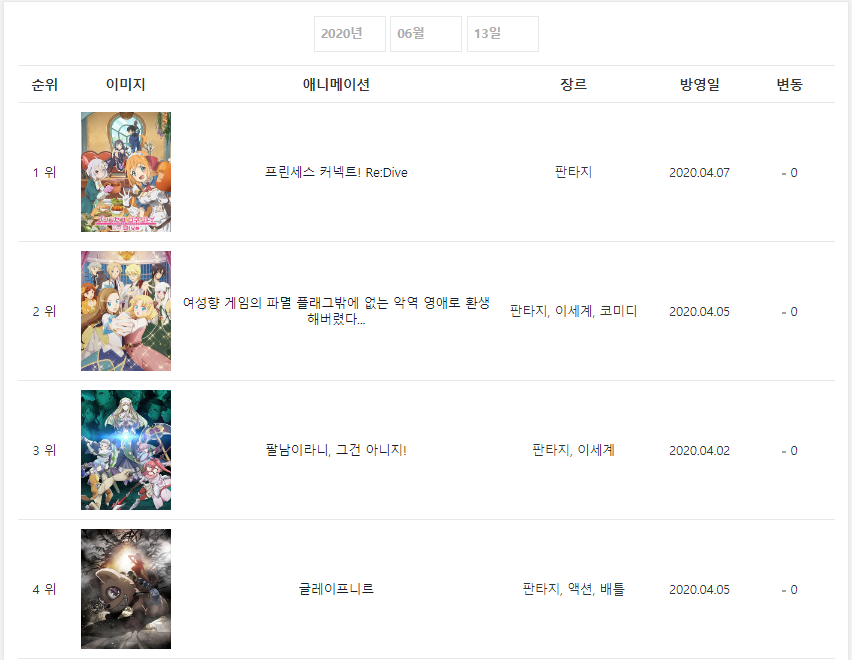Click the 방영일 column header
Viewport: 852px width, 660px height.
tap(699, 85)
